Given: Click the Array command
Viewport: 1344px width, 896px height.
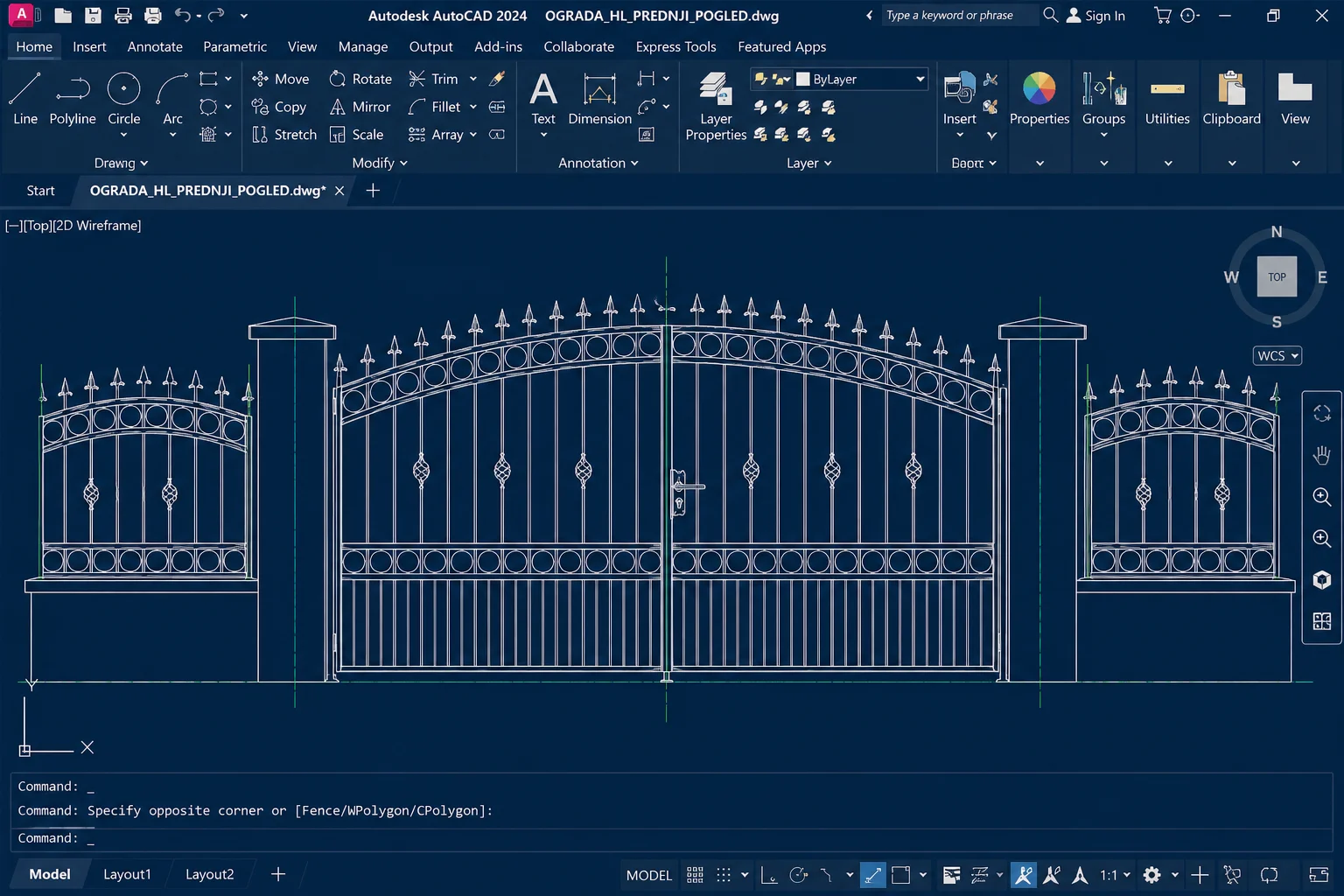Looking at the screenshot, I should 436,135.
